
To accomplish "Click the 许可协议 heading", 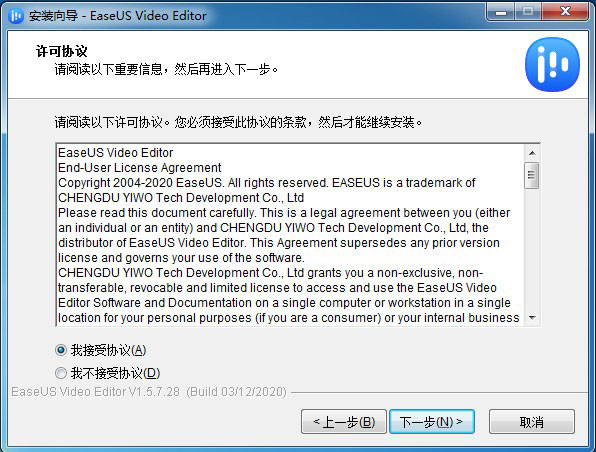I will (x=62, y=51).
